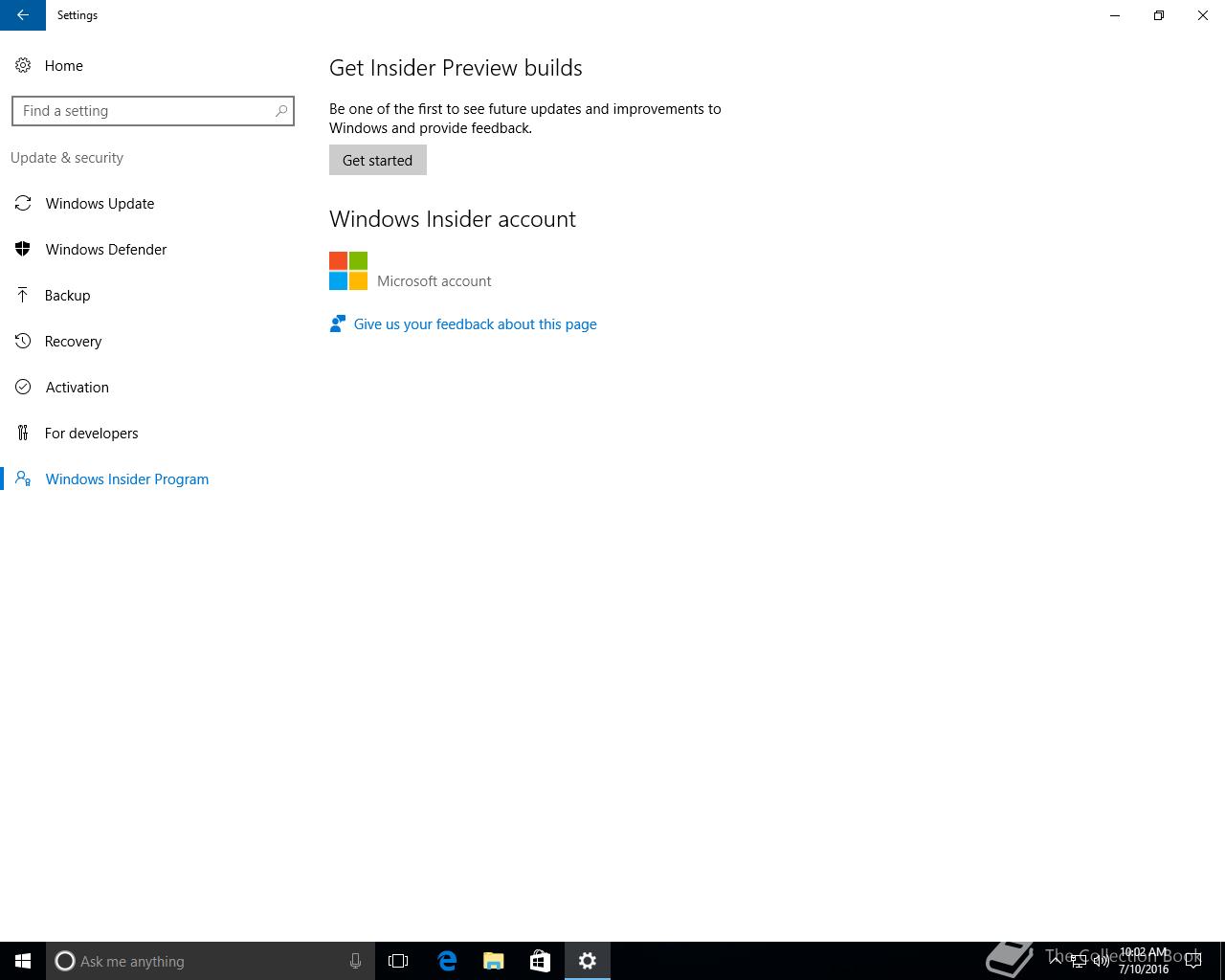Image resolution: width=1225 pixels, height=980 pixels.
Task: Select the For developers tools icon
Action: click(23, 434)
